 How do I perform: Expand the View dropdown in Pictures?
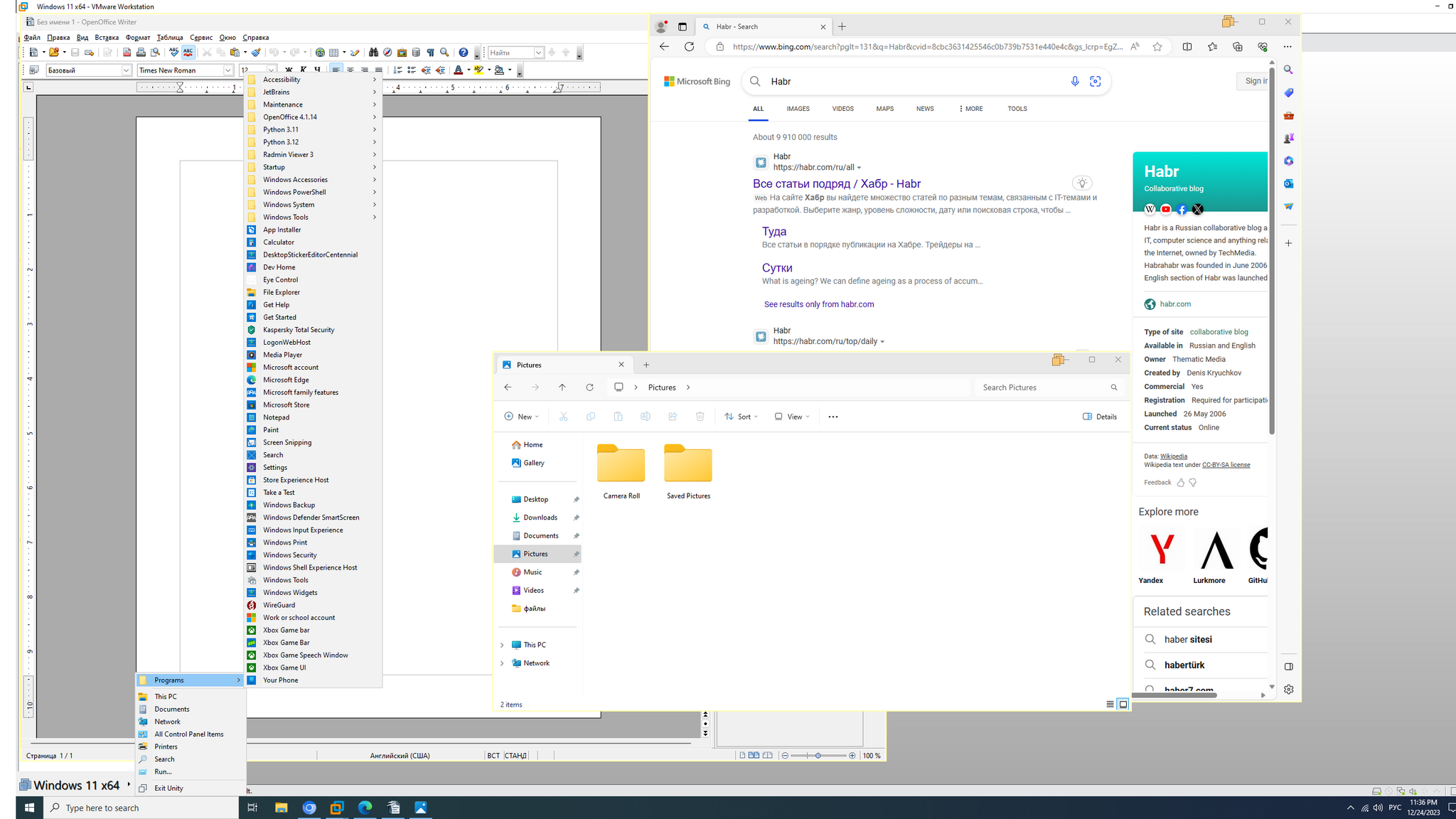point(792,417)
